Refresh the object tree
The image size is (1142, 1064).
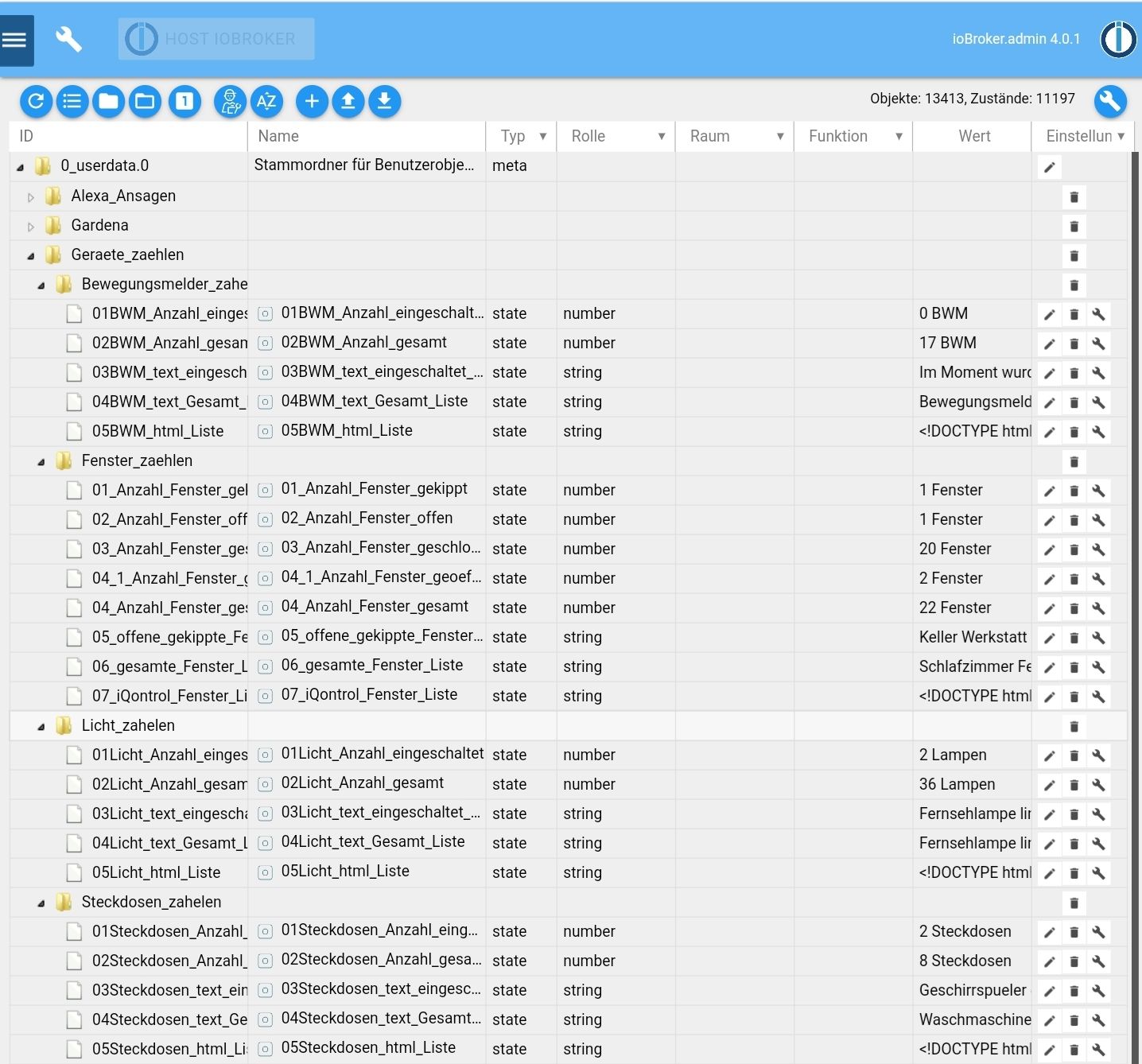pyautogui.click(x=36, y=101)
